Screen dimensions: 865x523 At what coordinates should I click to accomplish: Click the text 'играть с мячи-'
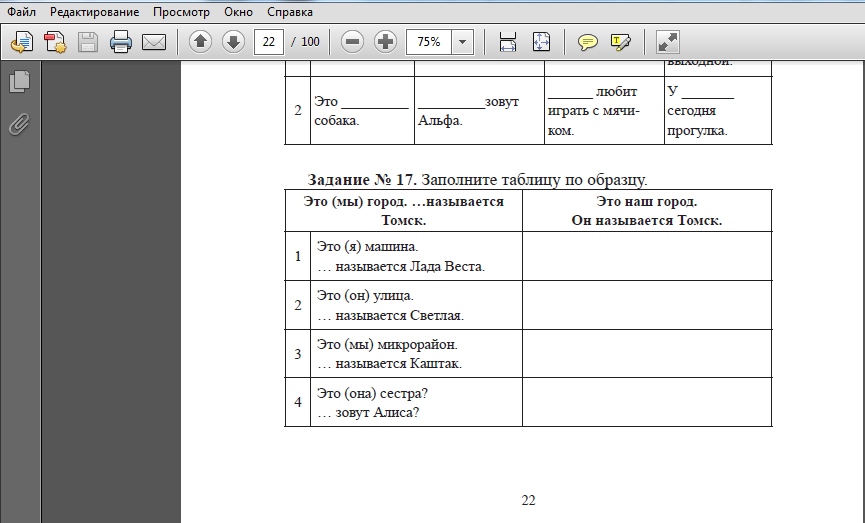[x=594, y=111]
